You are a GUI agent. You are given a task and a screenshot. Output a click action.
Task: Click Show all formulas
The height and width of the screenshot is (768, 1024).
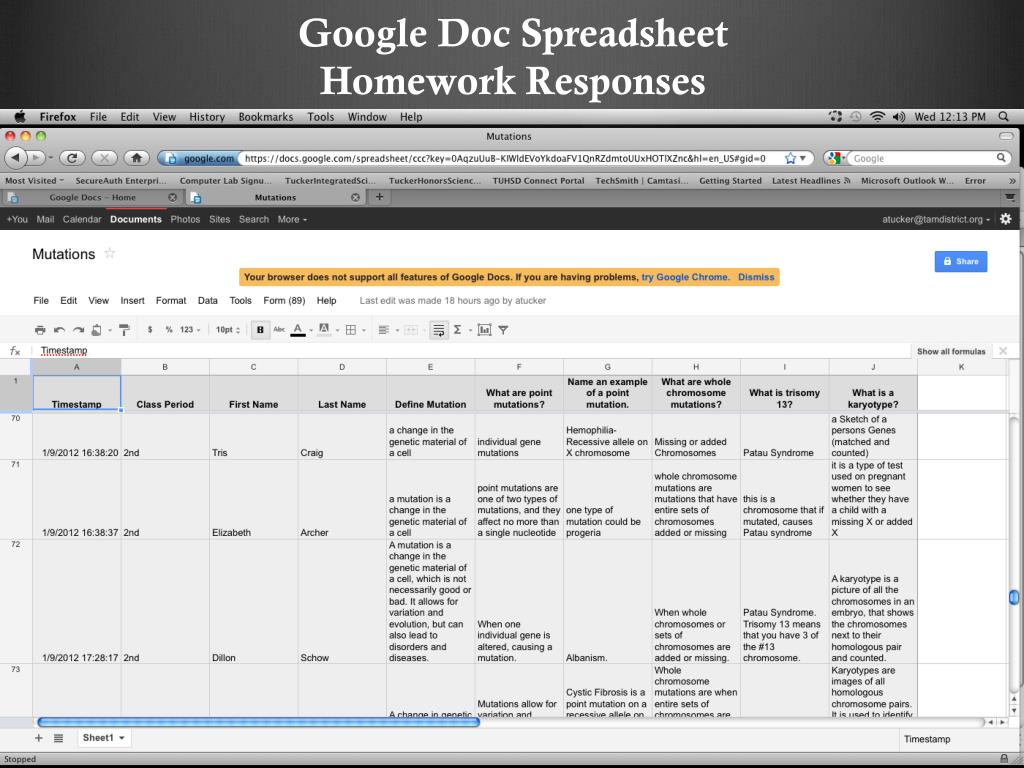click(x=951, y=351)
